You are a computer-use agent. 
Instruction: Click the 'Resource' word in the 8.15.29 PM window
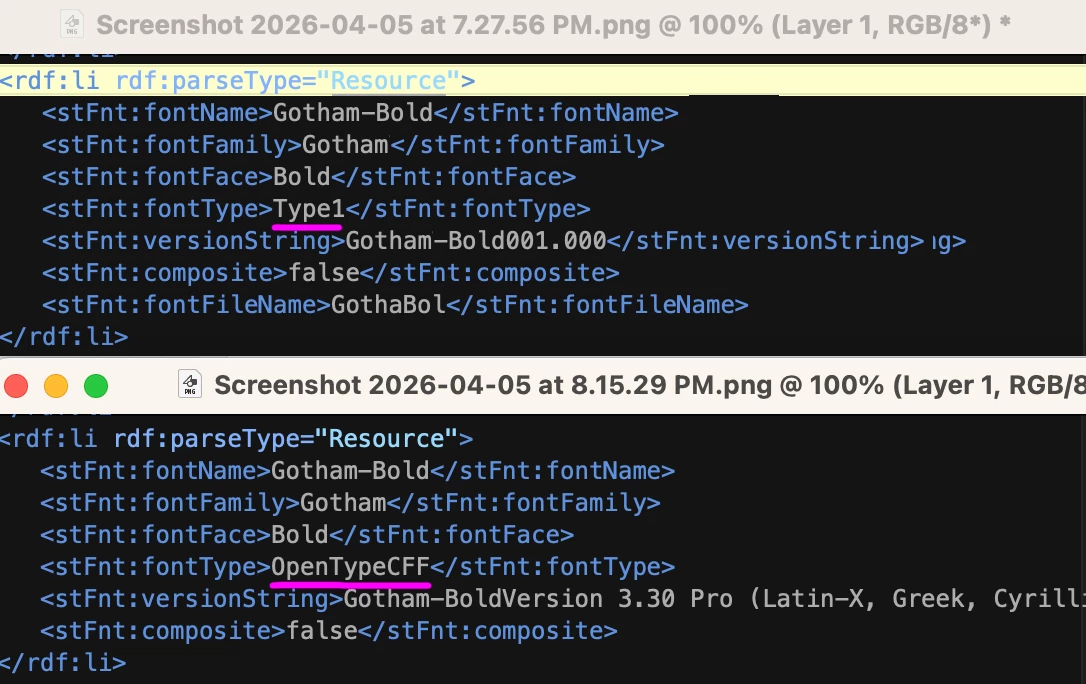[386, 439]
